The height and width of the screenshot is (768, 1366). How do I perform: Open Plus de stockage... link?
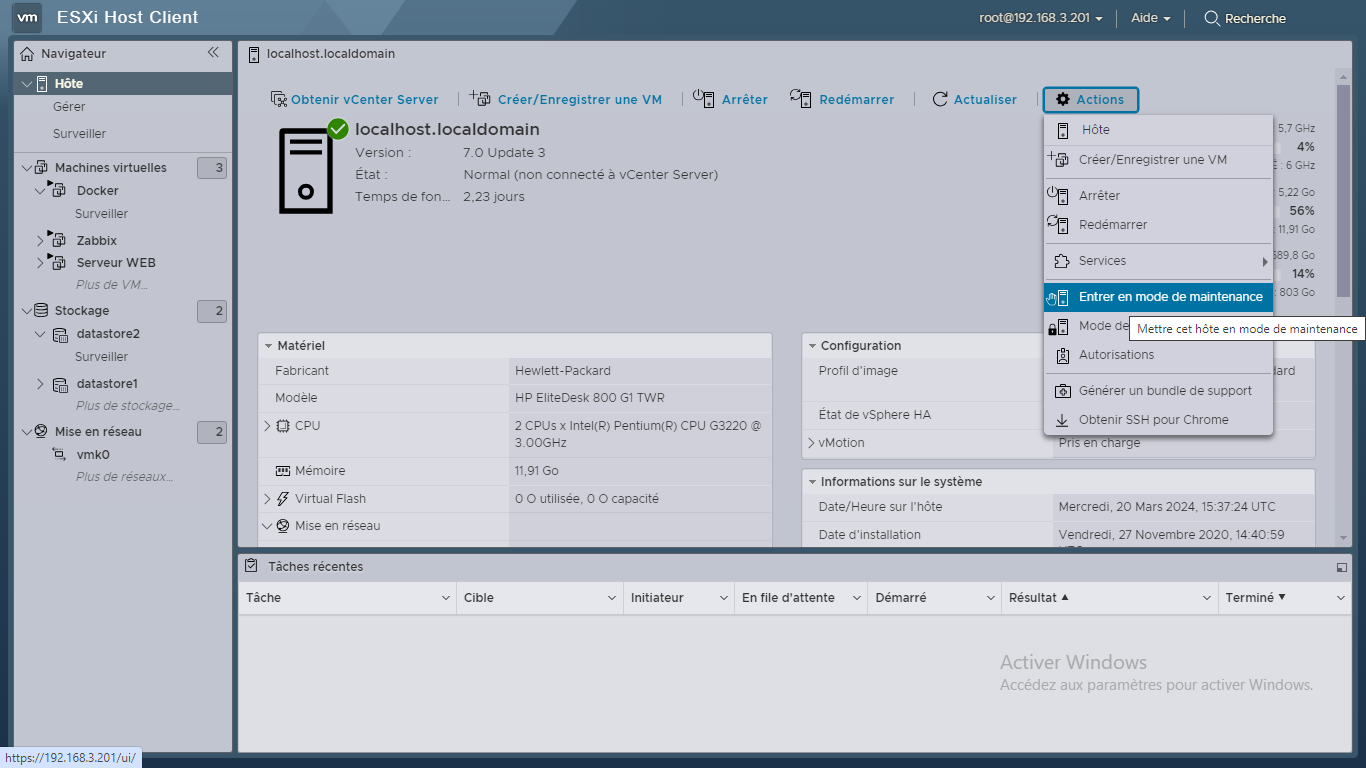(x=128, y=406)
